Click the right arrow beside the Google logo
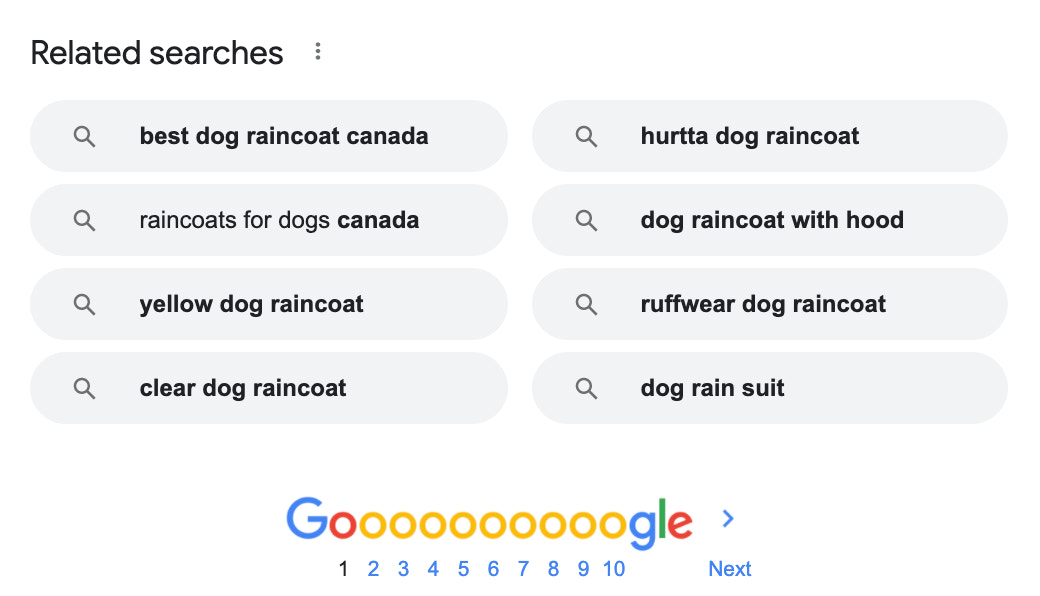The width and height of the screenshot is (1040, 596). click(728, 519)
